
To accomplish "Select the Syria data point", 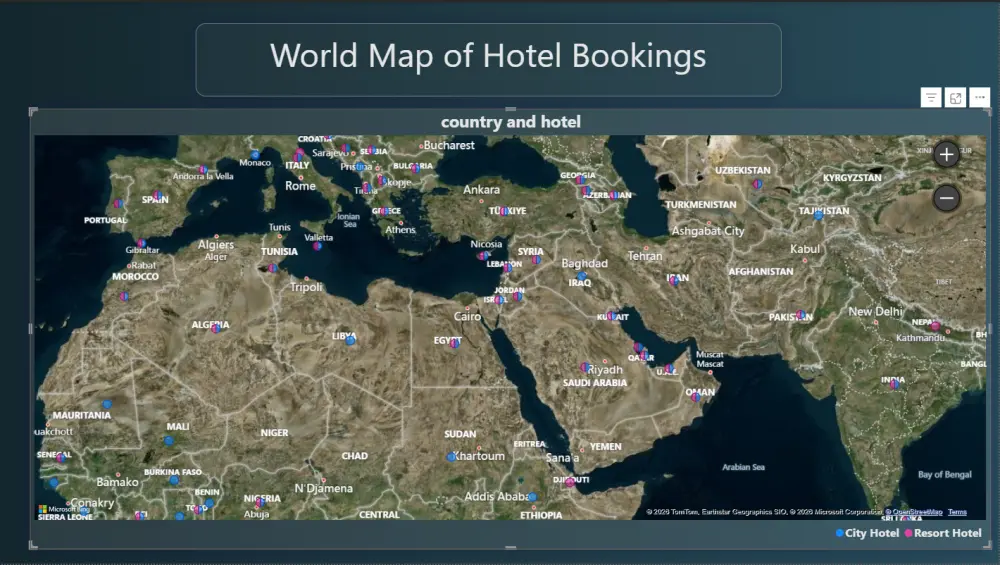I will pyautogui.click(x=536, y=260).
